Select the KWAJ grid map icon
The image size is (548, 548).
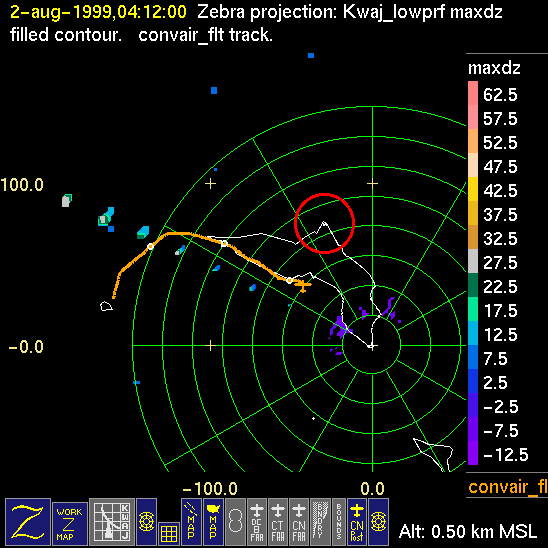pos(112,522)
